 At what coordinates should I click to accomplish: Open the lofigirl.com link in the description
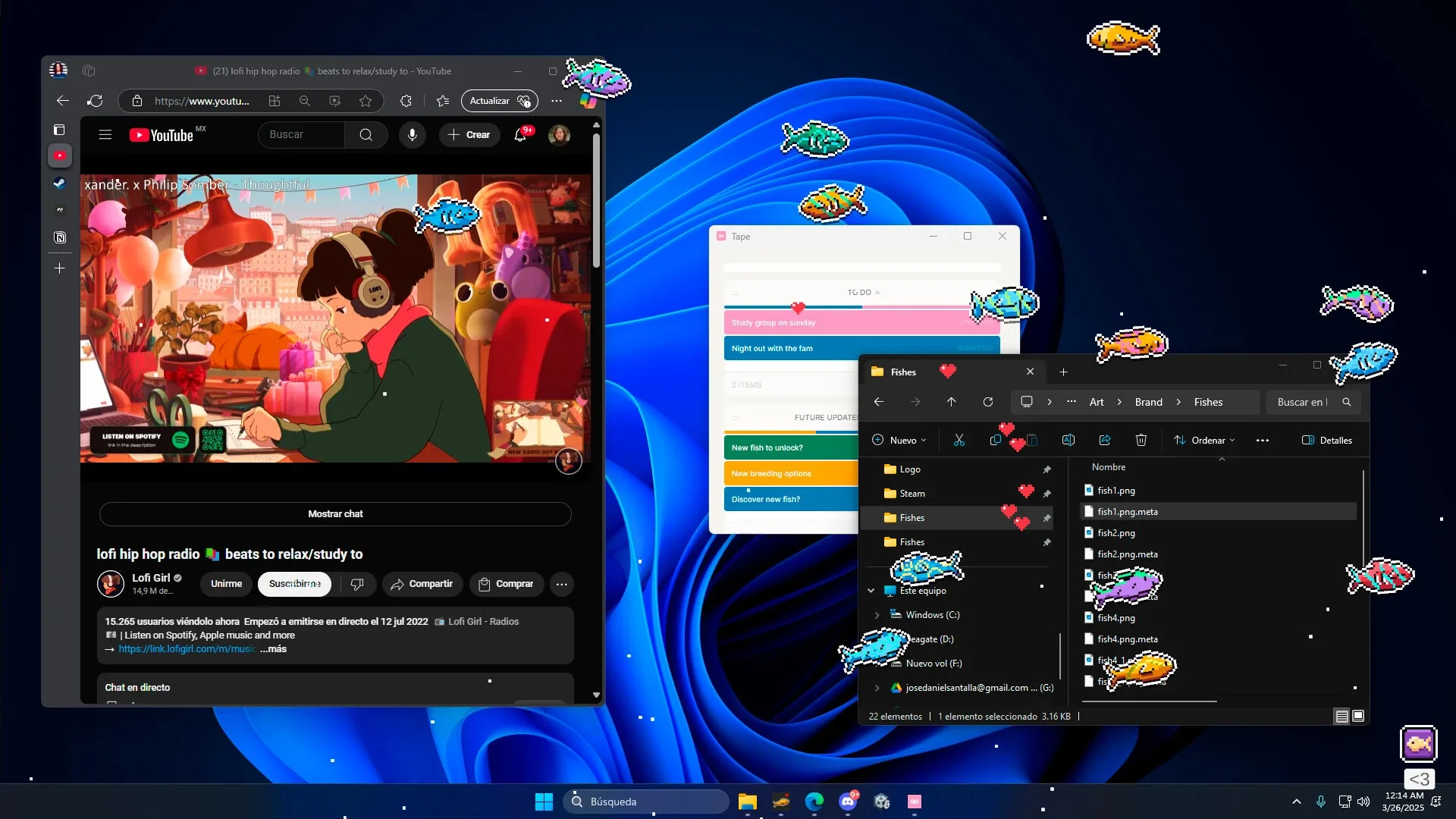point(185,648)
